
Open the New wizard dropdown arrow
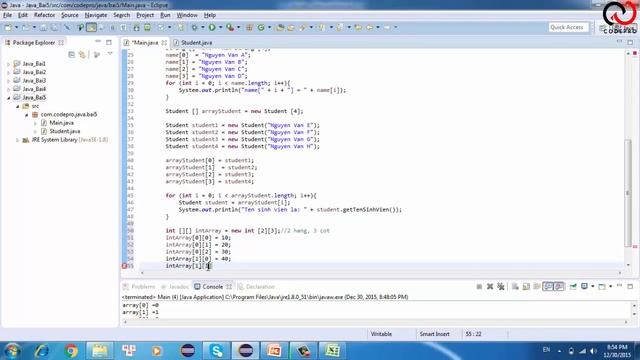[x=16, y=27]
